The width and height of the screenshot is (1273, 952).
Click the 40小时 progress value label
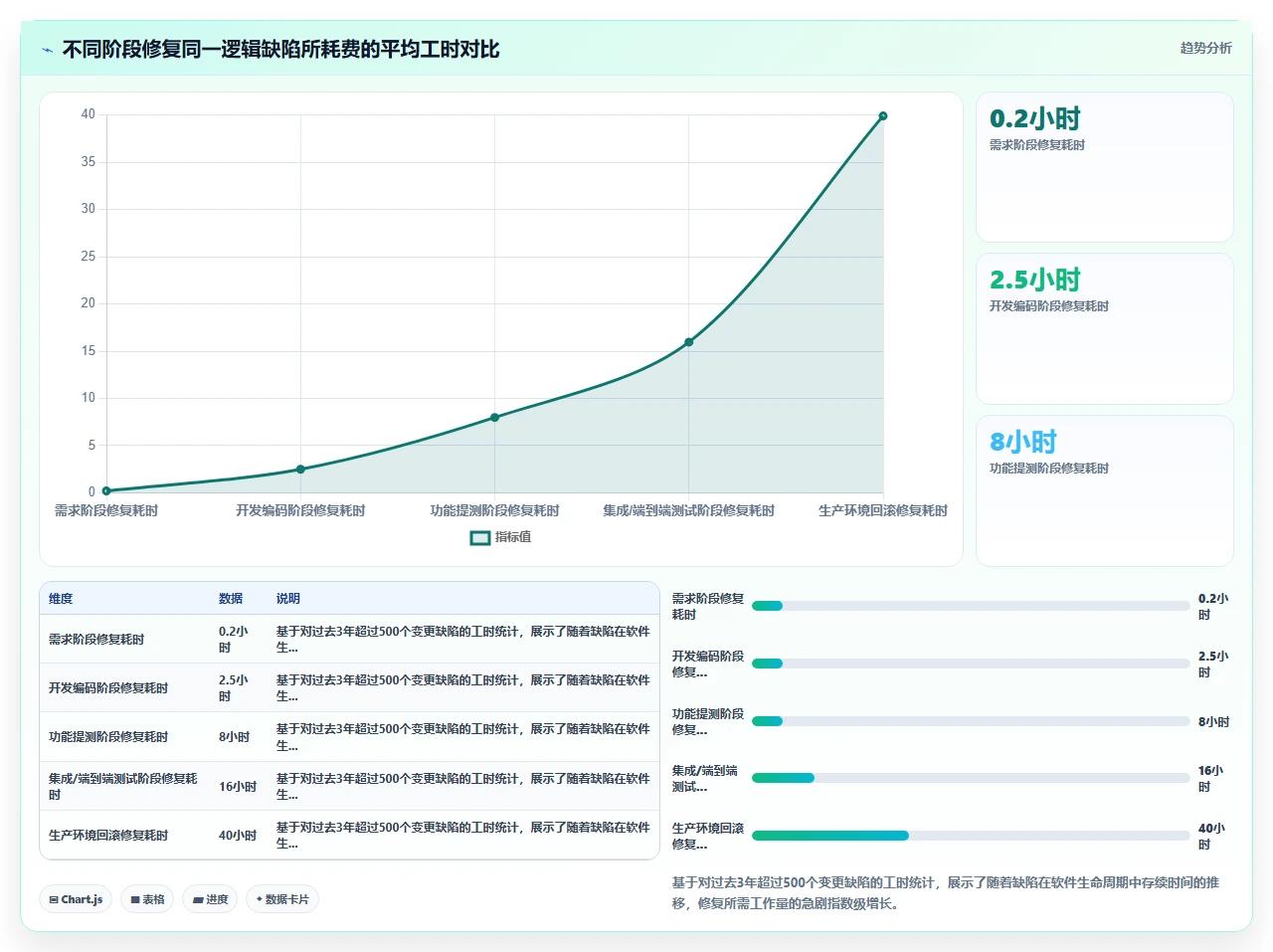coord(1212,837)
